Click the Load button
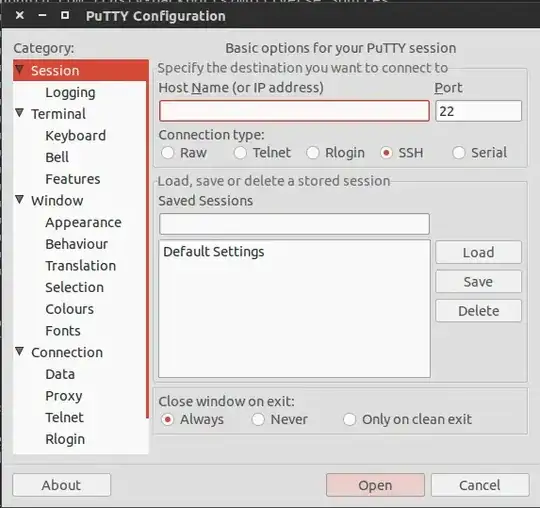 coord(478,252)
